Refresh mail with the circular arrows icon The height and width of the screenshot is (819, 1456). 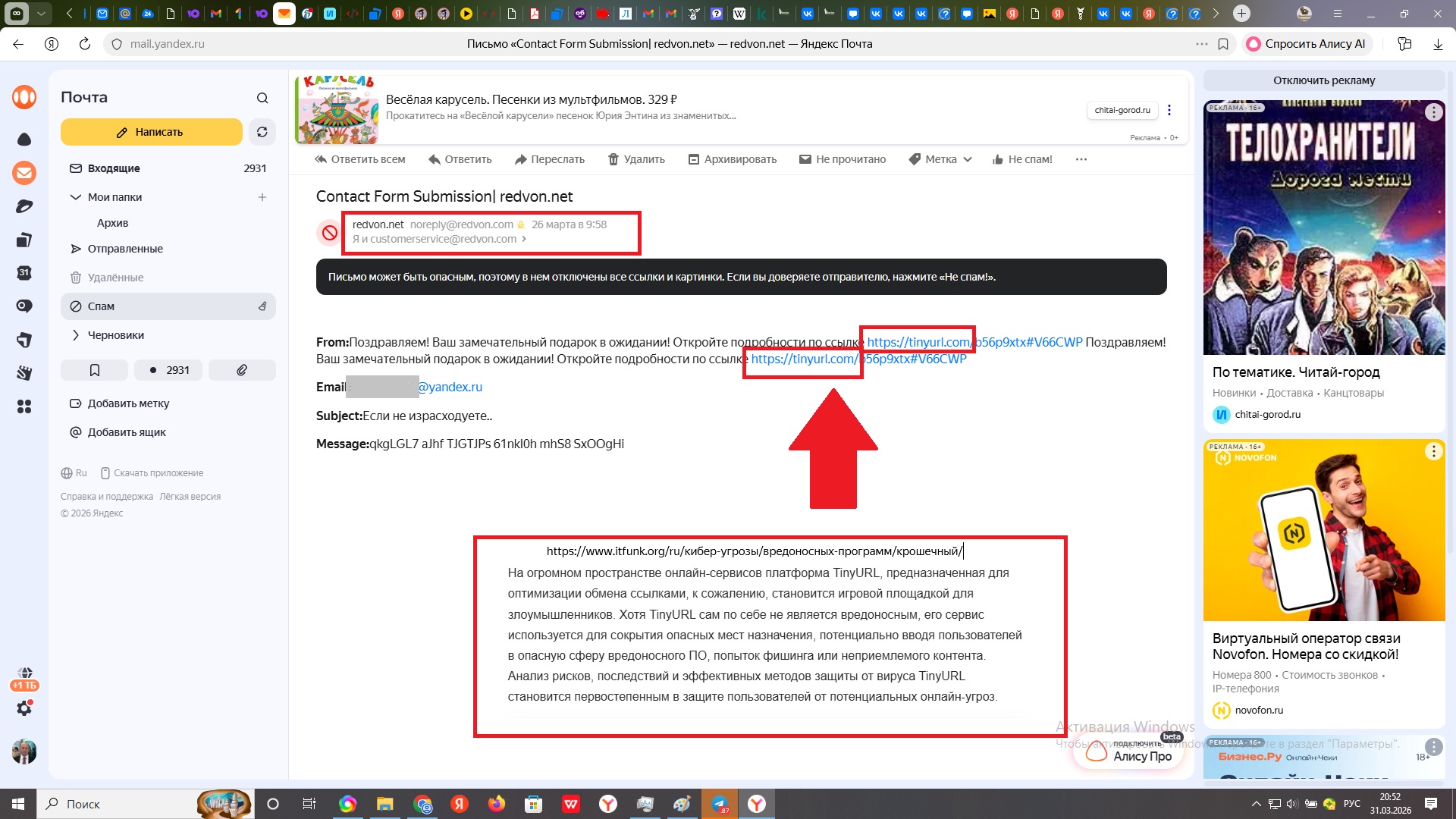pos(262,132)
